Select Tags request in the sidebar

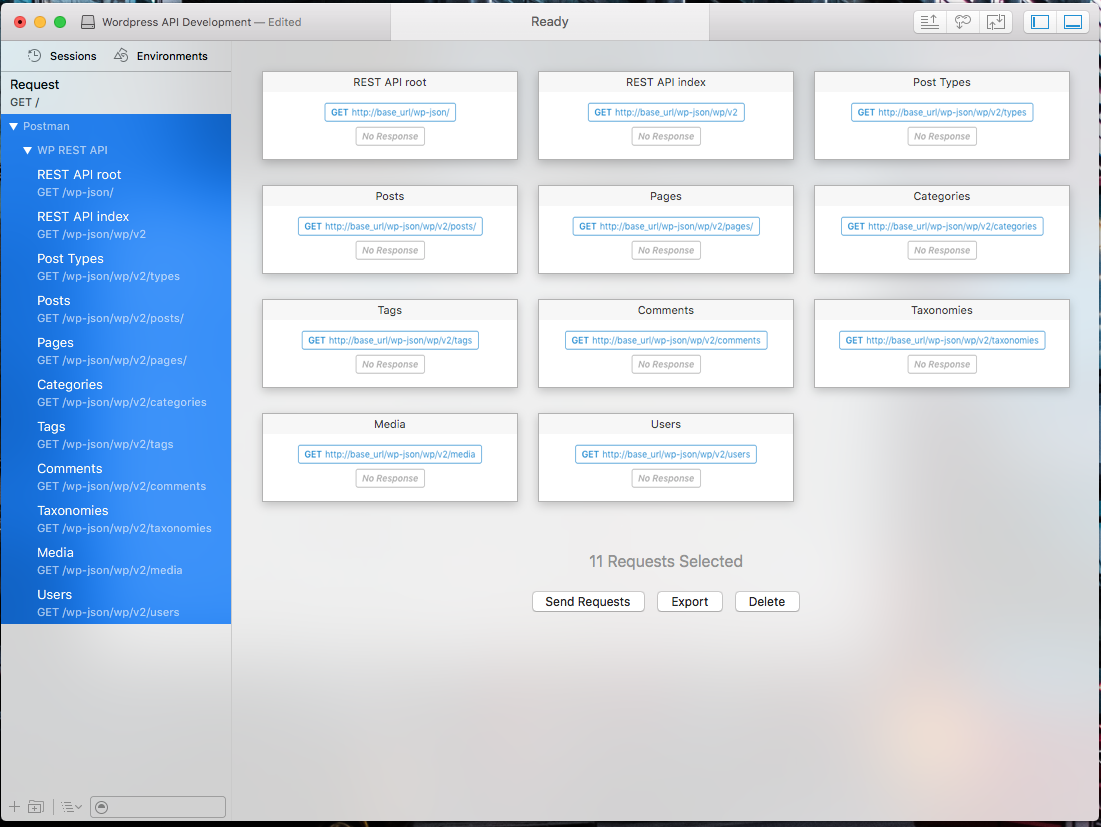[116, 435]
